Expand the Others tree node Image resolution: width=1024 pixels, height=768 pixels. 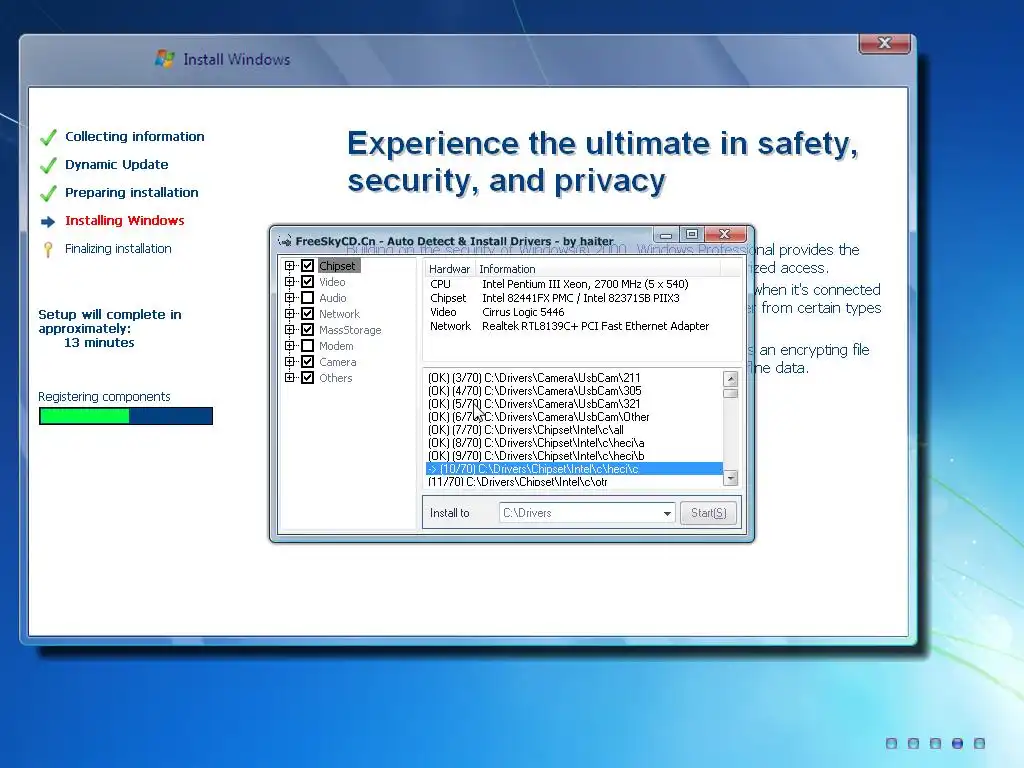click(x=289, y=378)
